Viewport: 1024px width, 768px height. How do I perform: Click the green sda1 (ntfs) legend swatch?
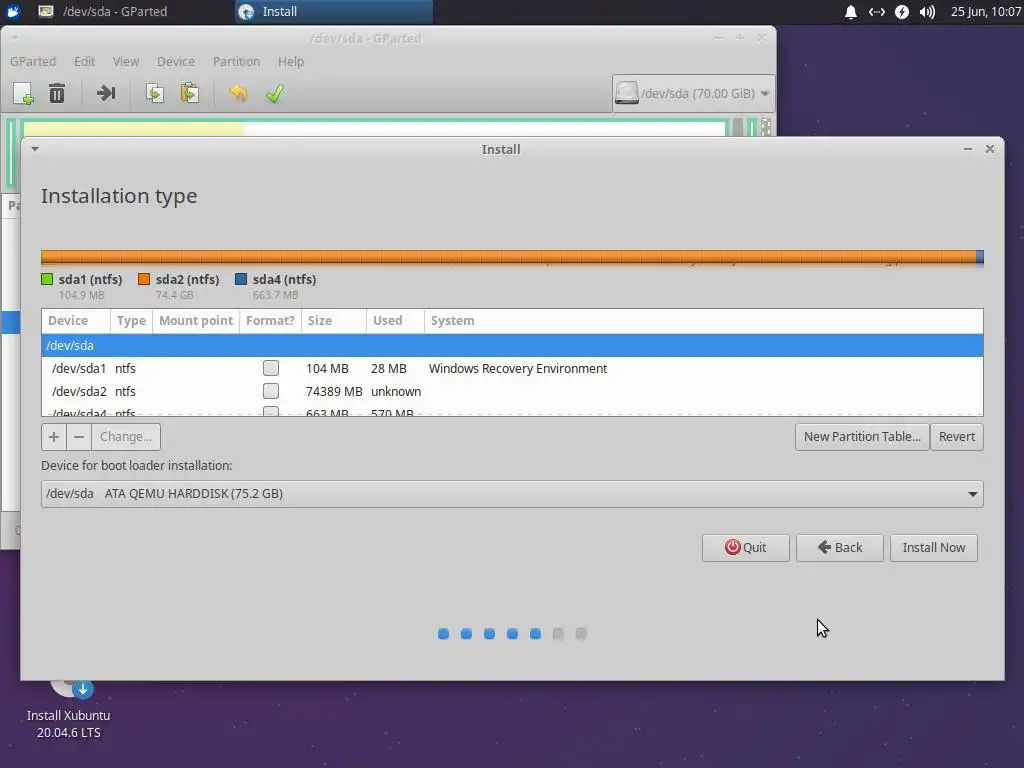[x=47, y=280]
